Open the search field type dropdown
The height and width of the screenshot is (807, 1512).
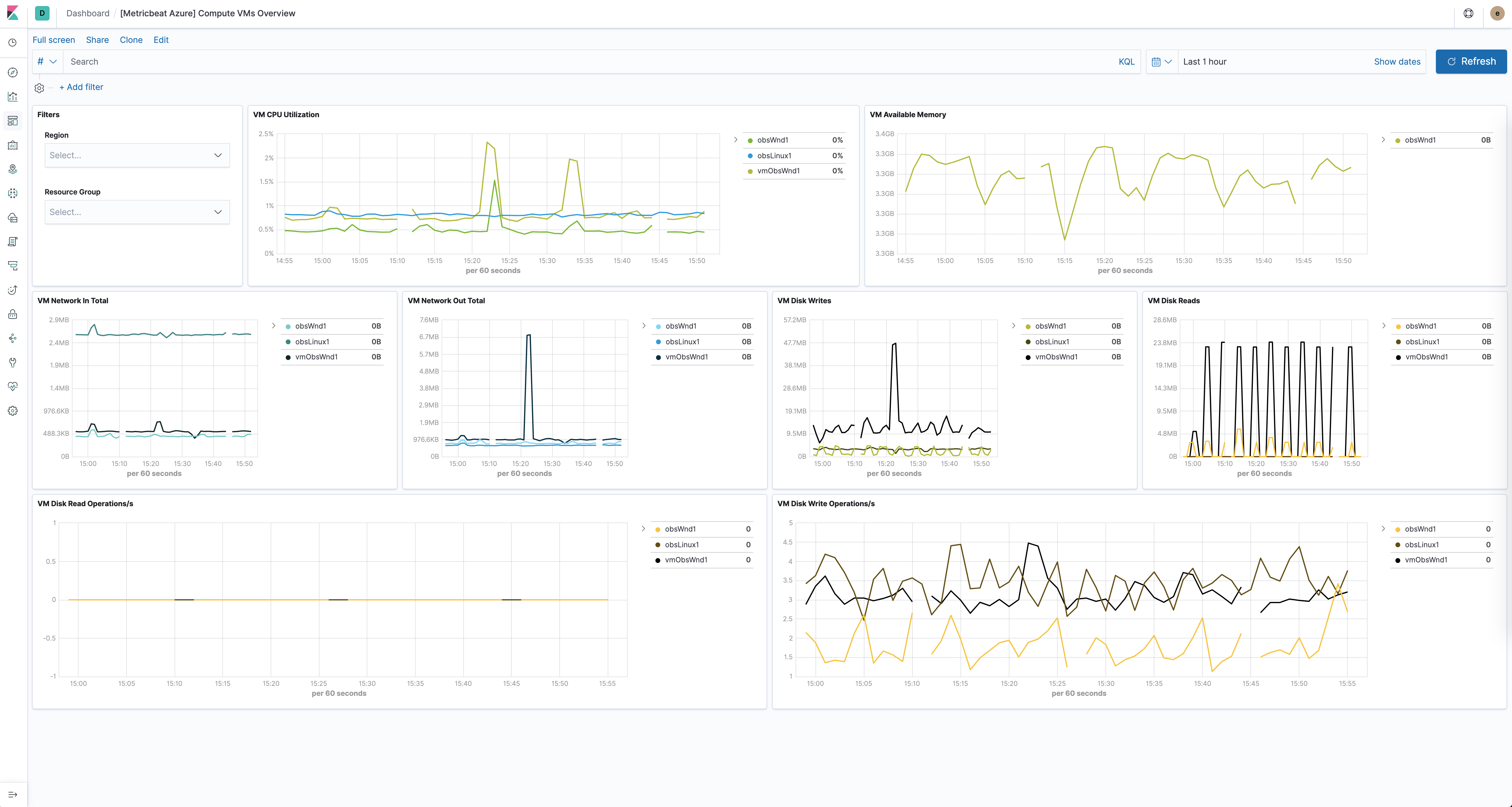click(47, 61)
